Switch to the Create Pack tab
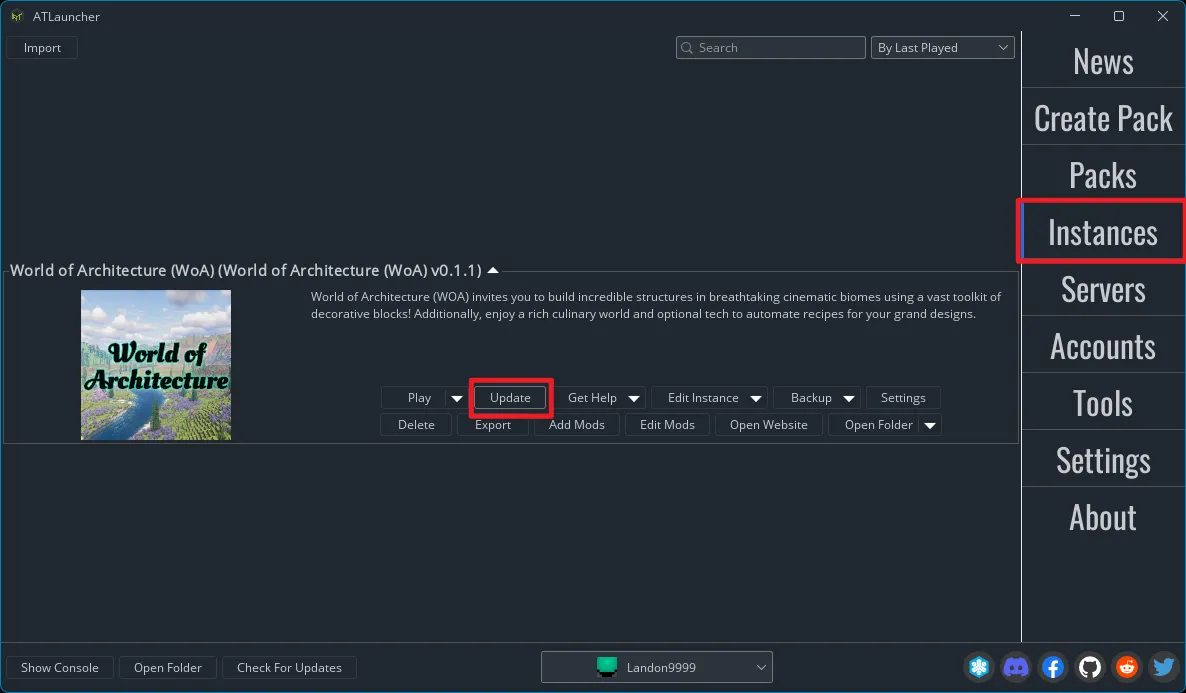Viewport: 1186px width, 693px height. pyautogui.click(x=1103, y=118)
